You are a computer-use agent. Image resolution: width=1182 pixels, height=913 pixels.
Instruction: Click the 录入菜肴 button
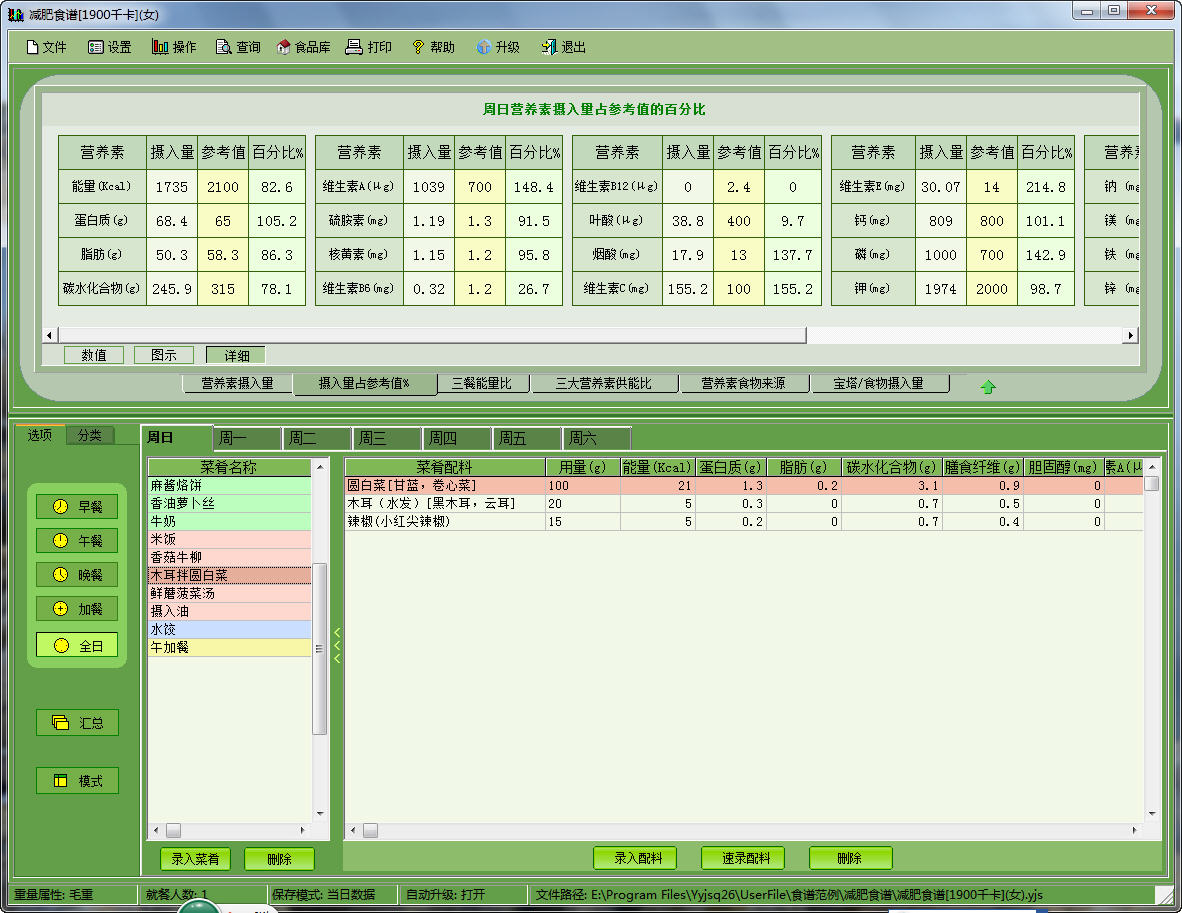(195, 858)
